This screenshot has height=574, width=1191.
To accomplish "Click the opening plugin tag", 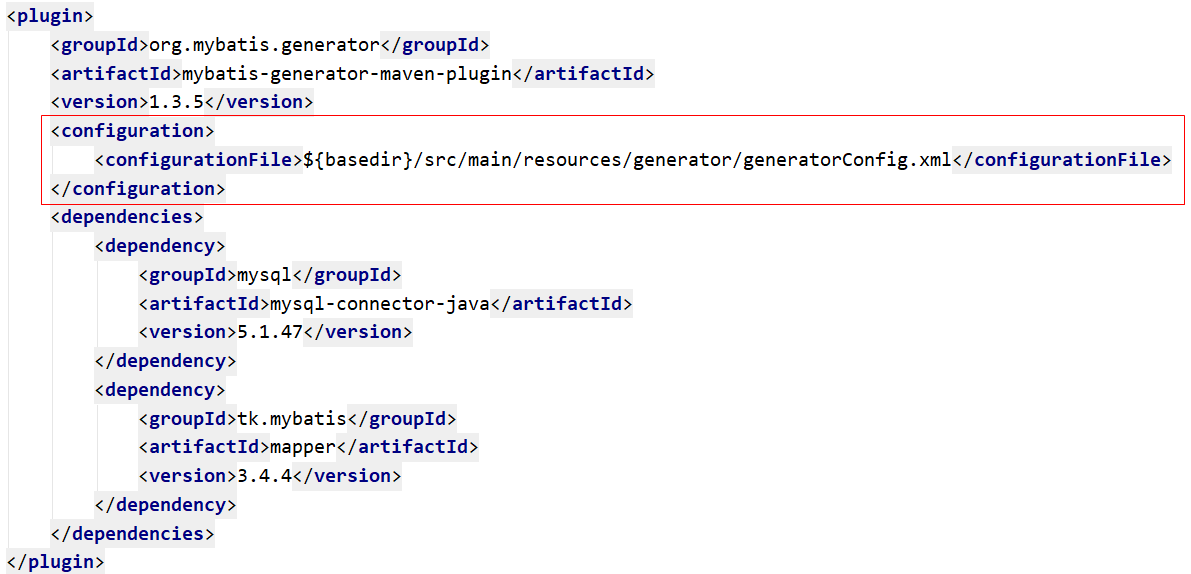I will tap(50, 16).
